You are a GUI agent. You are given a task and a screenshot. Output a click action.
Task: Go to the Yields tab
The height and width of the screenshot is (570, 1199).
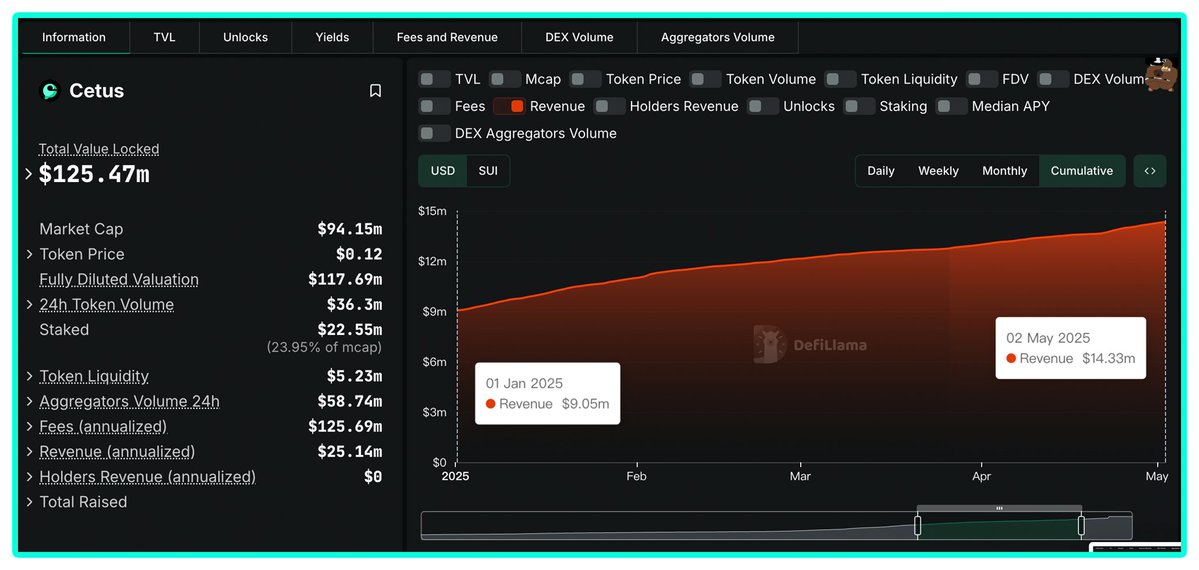[x=333, y=37]
